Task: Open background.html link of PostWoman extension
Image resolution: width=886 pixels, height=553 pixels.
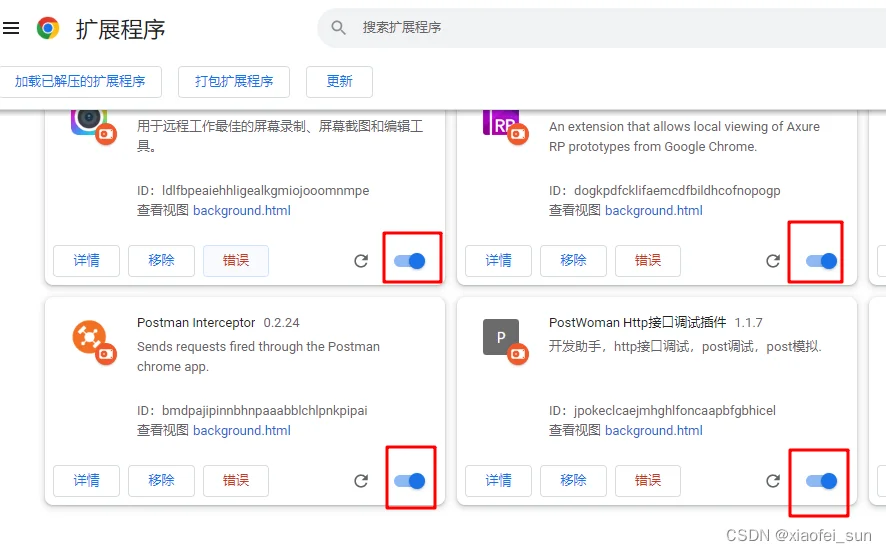Action: (654, 431)
